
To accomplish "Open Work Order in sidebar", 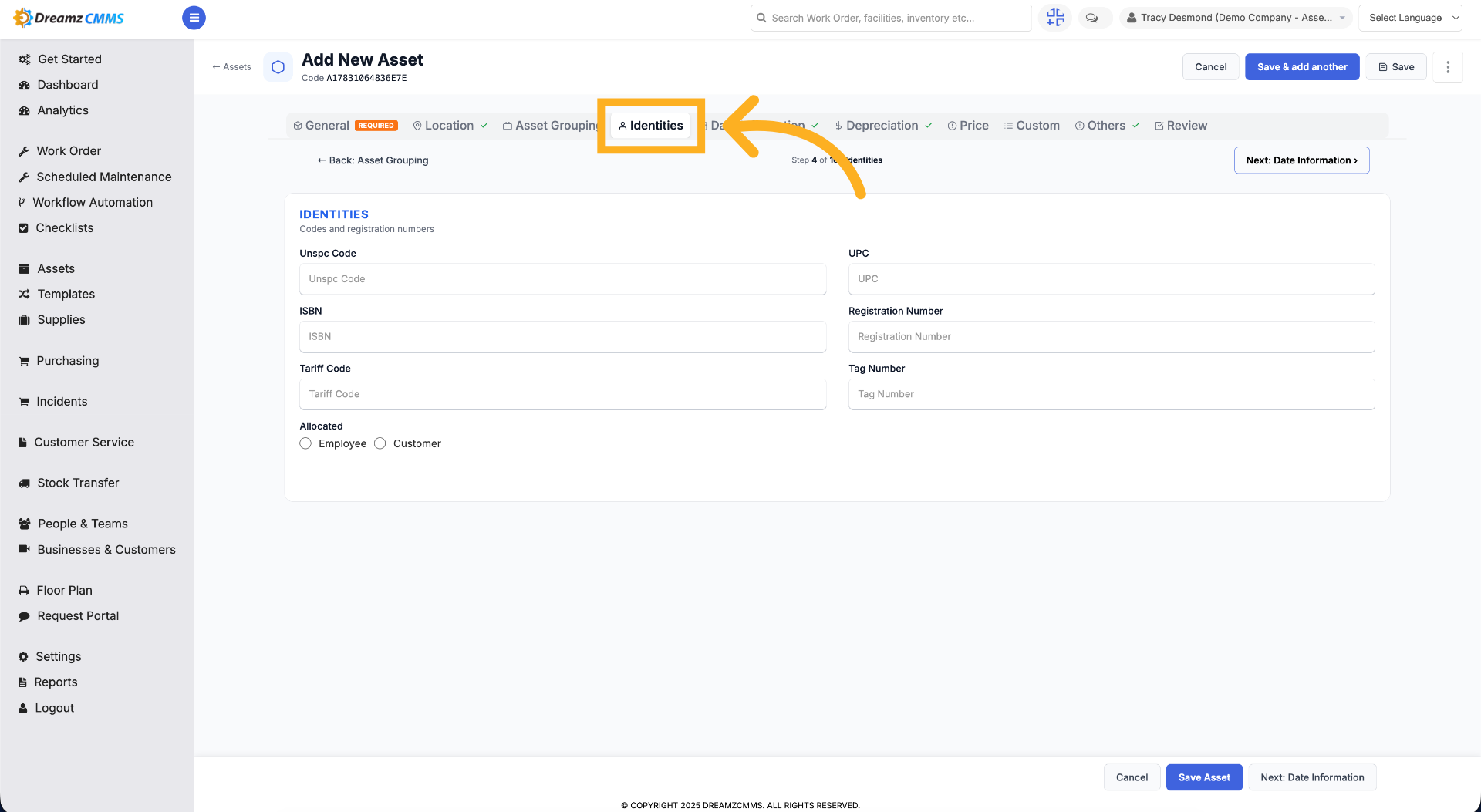I will pos(59,151).
